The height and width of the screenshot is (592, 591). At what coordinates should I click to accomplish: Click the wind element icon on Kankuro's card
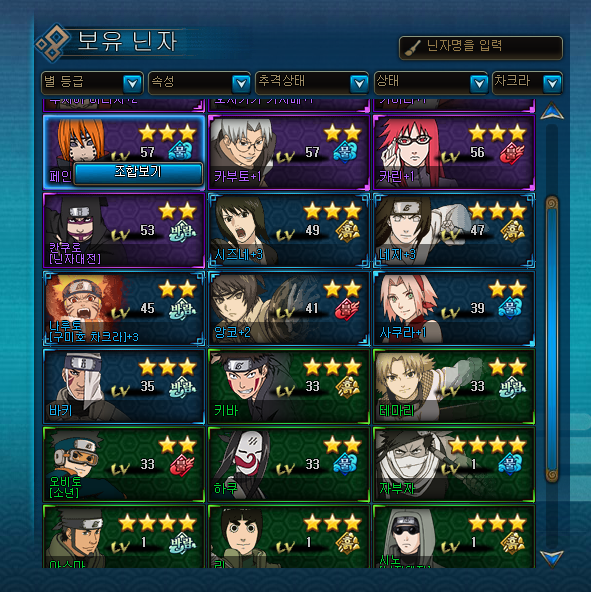182,231
